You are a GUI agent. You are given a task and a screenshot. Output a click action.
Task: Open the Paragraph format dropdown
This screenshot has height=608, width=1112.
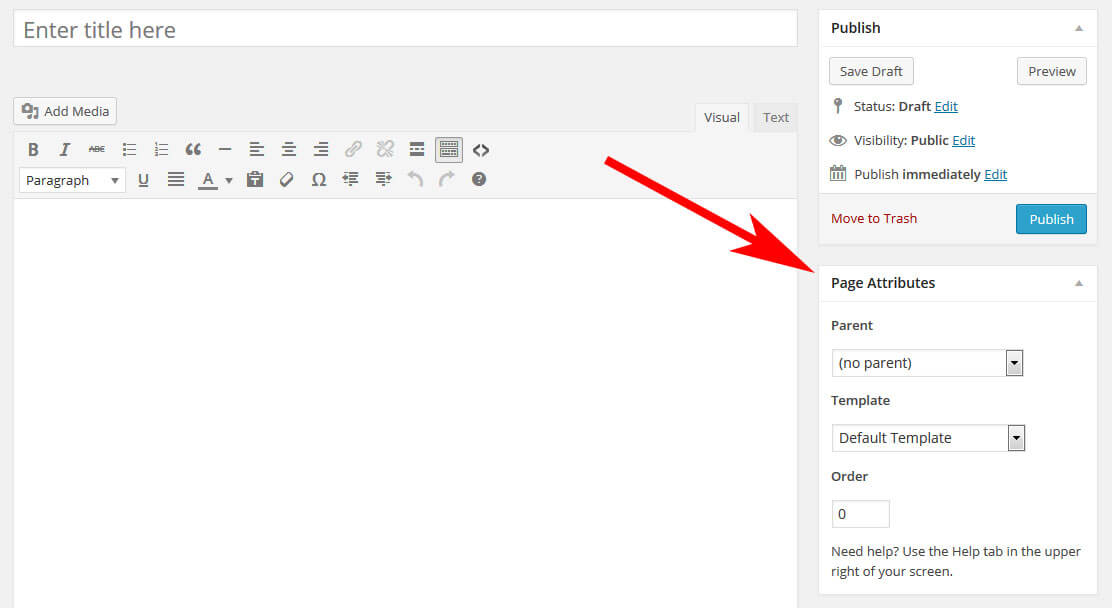(71, 180)
